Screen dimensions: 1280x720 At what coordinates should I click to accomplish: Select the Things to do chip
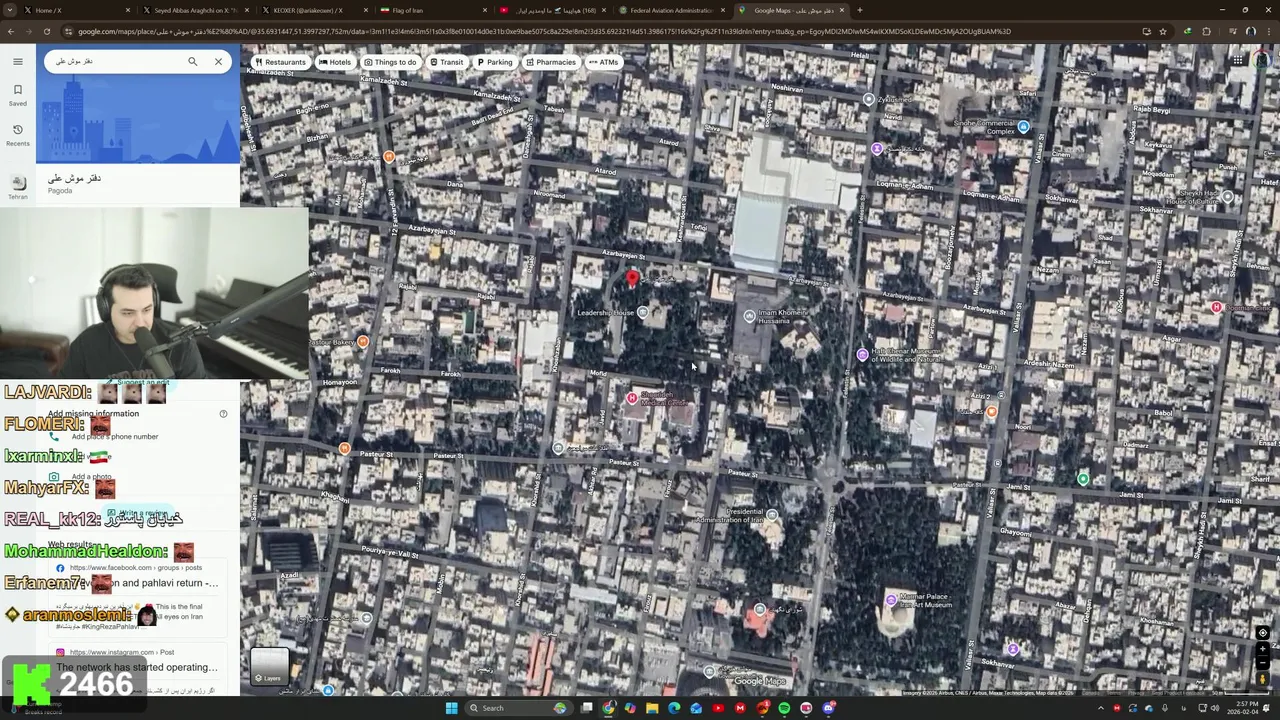tap(390, 62)
